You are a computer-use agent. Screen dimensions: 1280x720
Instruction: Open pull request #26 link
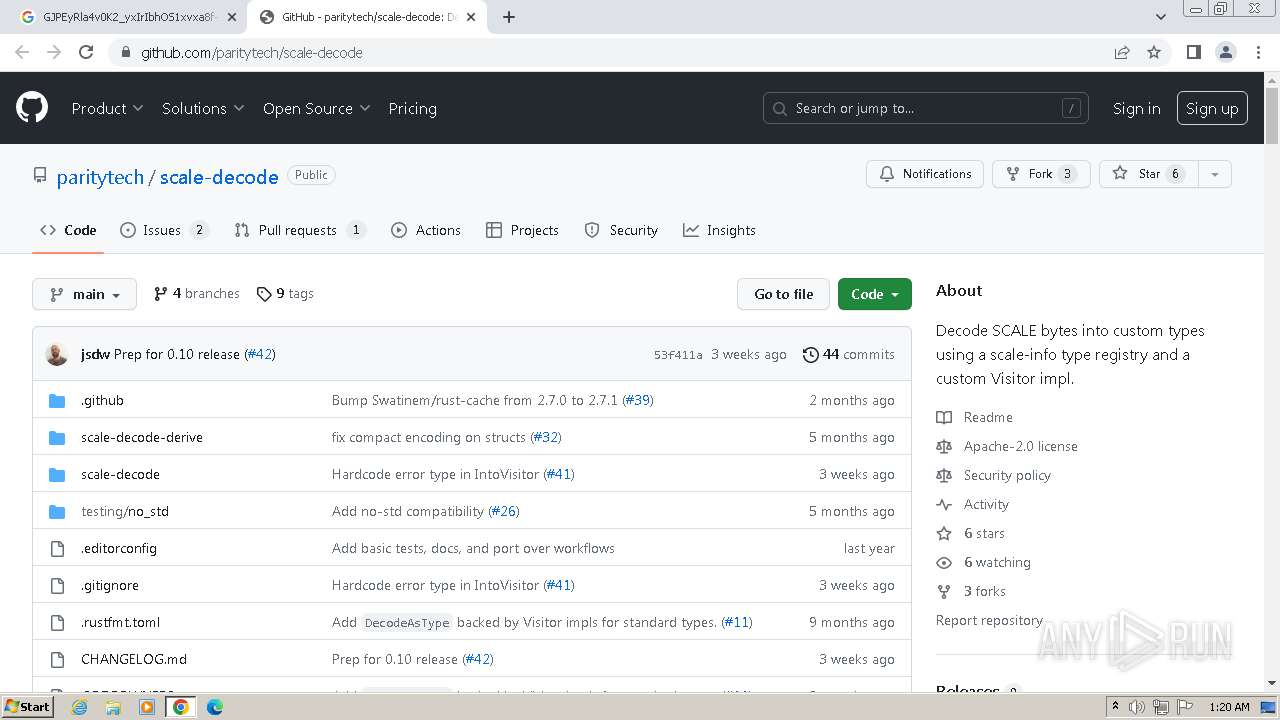click(504, 511)
